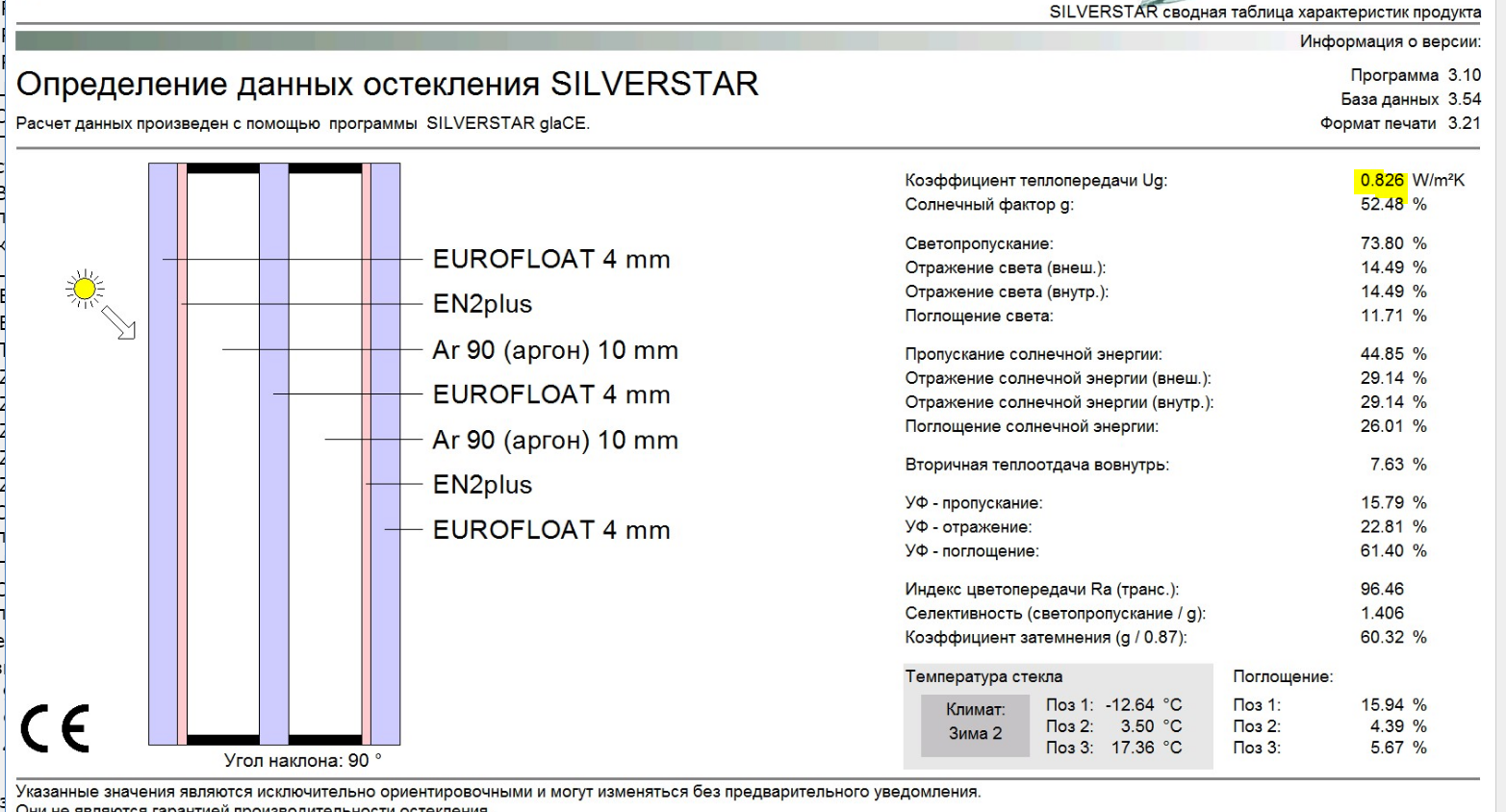Click the lower EN2plus coating label

[x=482, y=485]
